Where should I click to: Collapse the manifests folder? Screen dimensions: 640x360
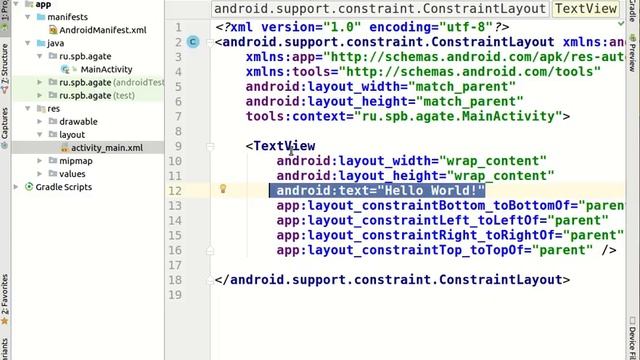pos(28,17)
